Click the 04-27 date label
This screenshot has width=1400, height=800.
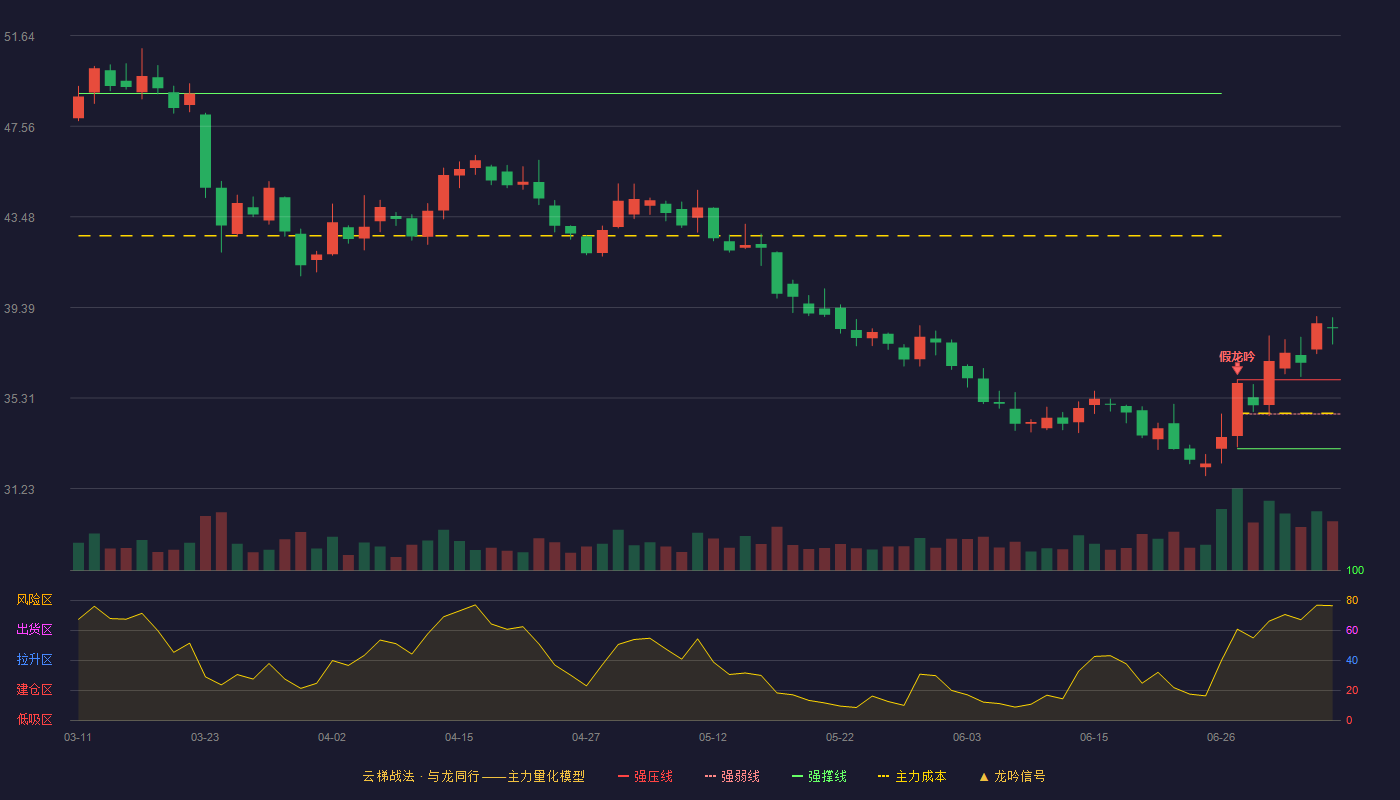click(x=586, y=737)
